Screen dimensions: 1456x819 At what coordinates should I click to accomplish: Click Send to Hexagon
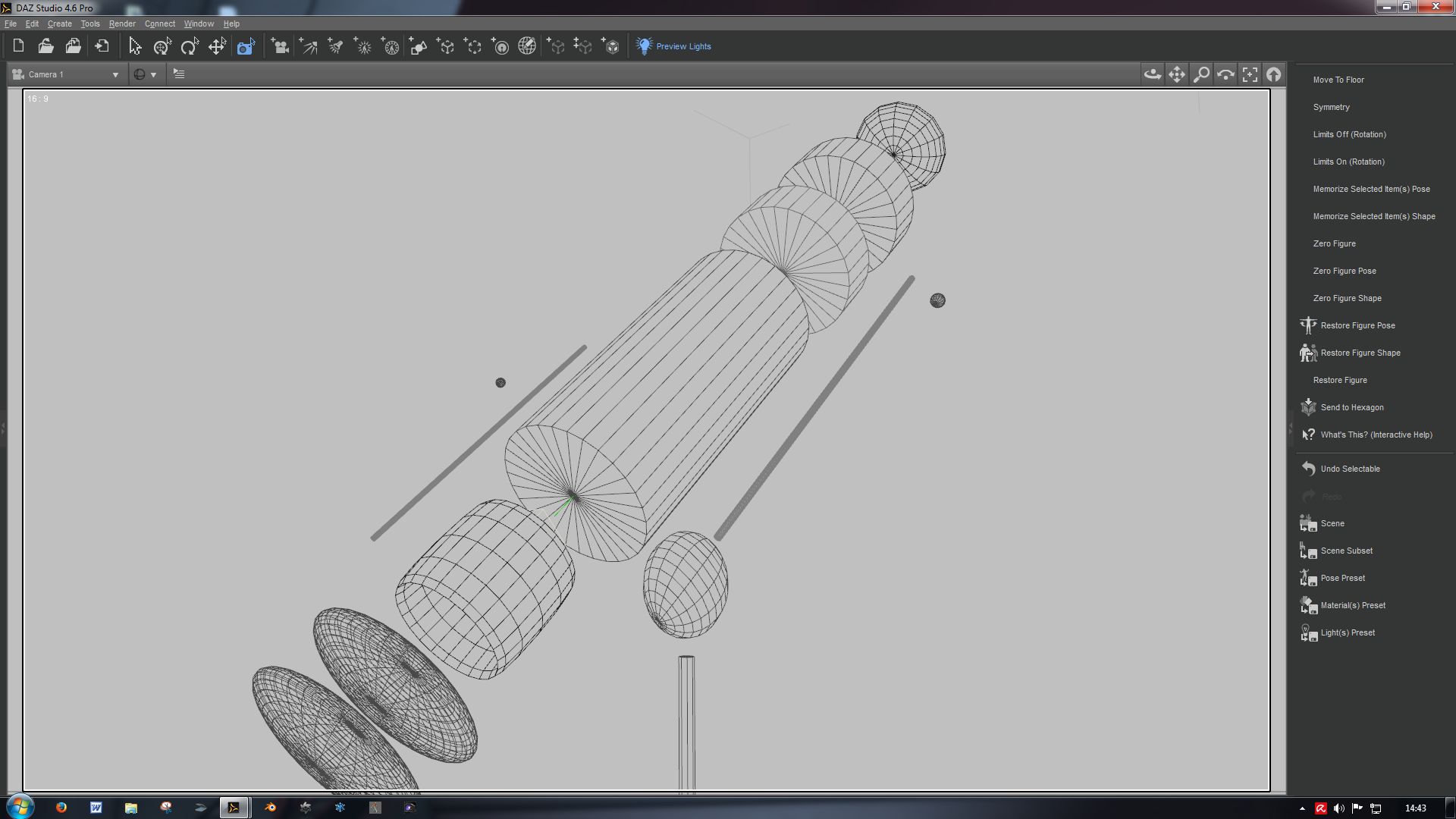click(1351, 407)
